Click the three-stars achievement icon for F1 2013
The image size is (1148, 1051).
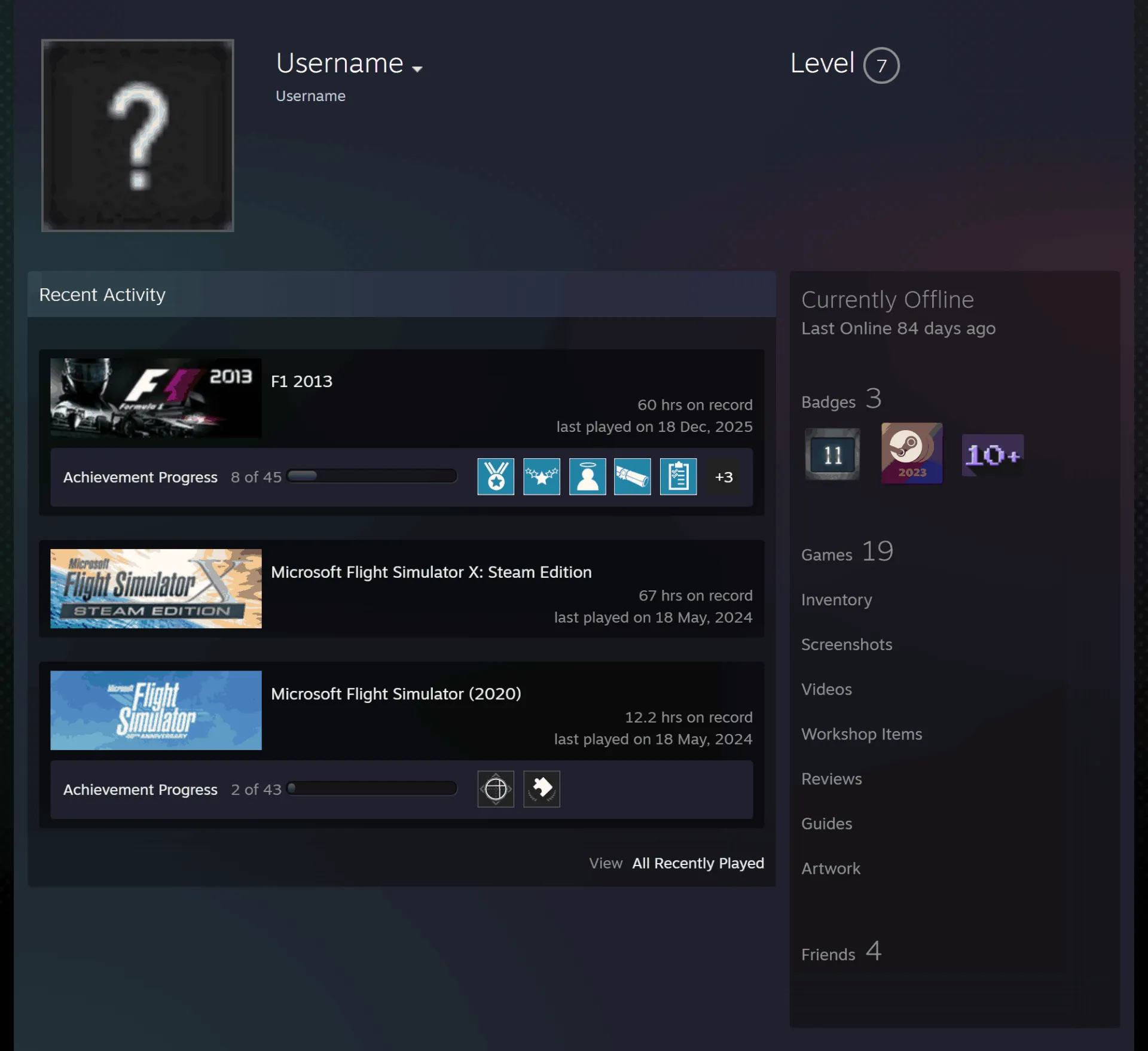542,477
